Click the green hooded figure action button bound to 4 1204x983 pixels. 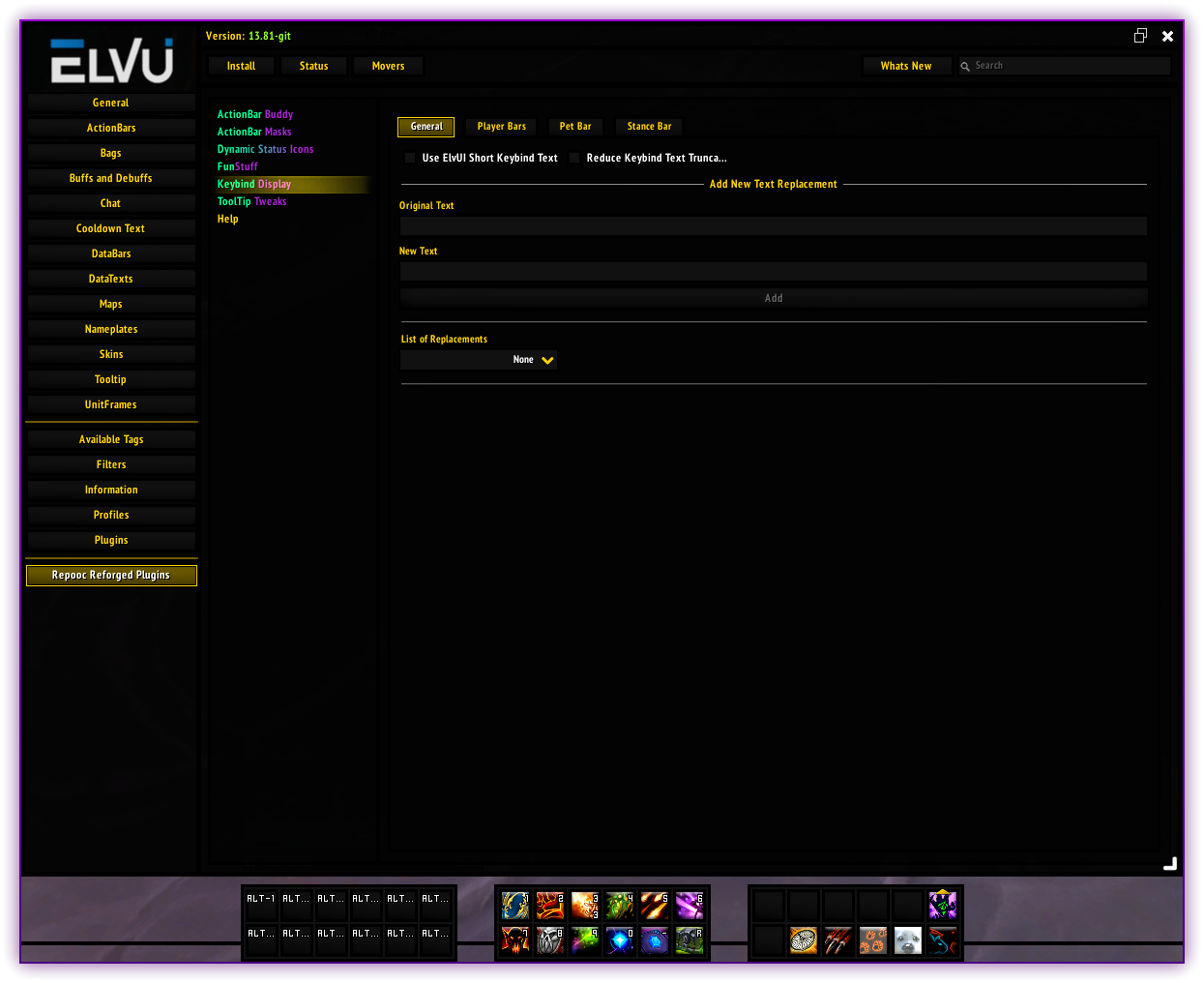click(x=620, y=906)
